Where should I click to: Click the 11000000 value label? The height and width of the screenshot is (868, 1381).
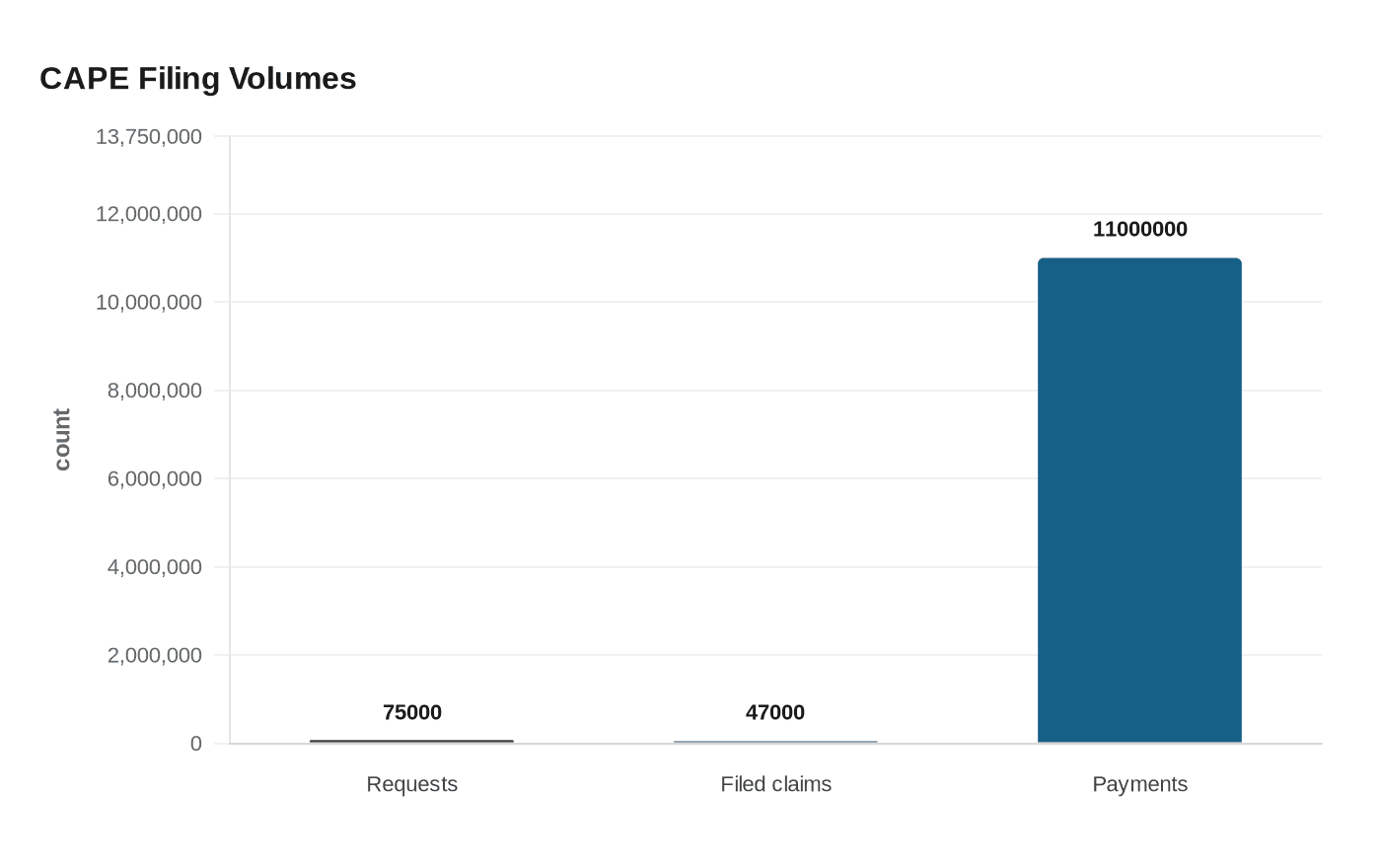pos(1140,229)
